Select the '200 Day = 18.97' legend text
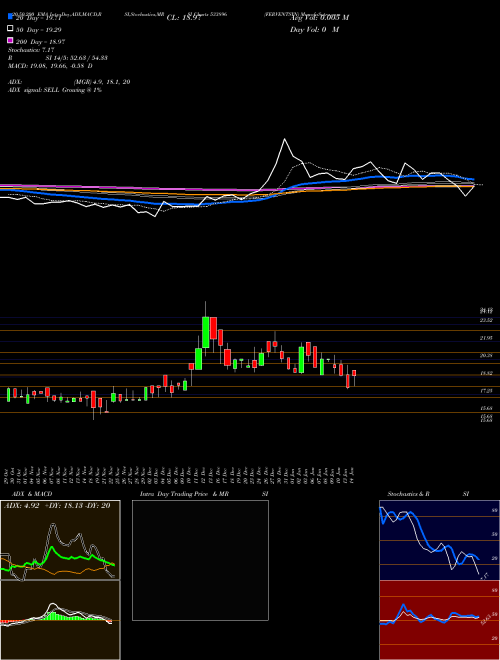This screenshot has width=500, height=660. point(41,42)
